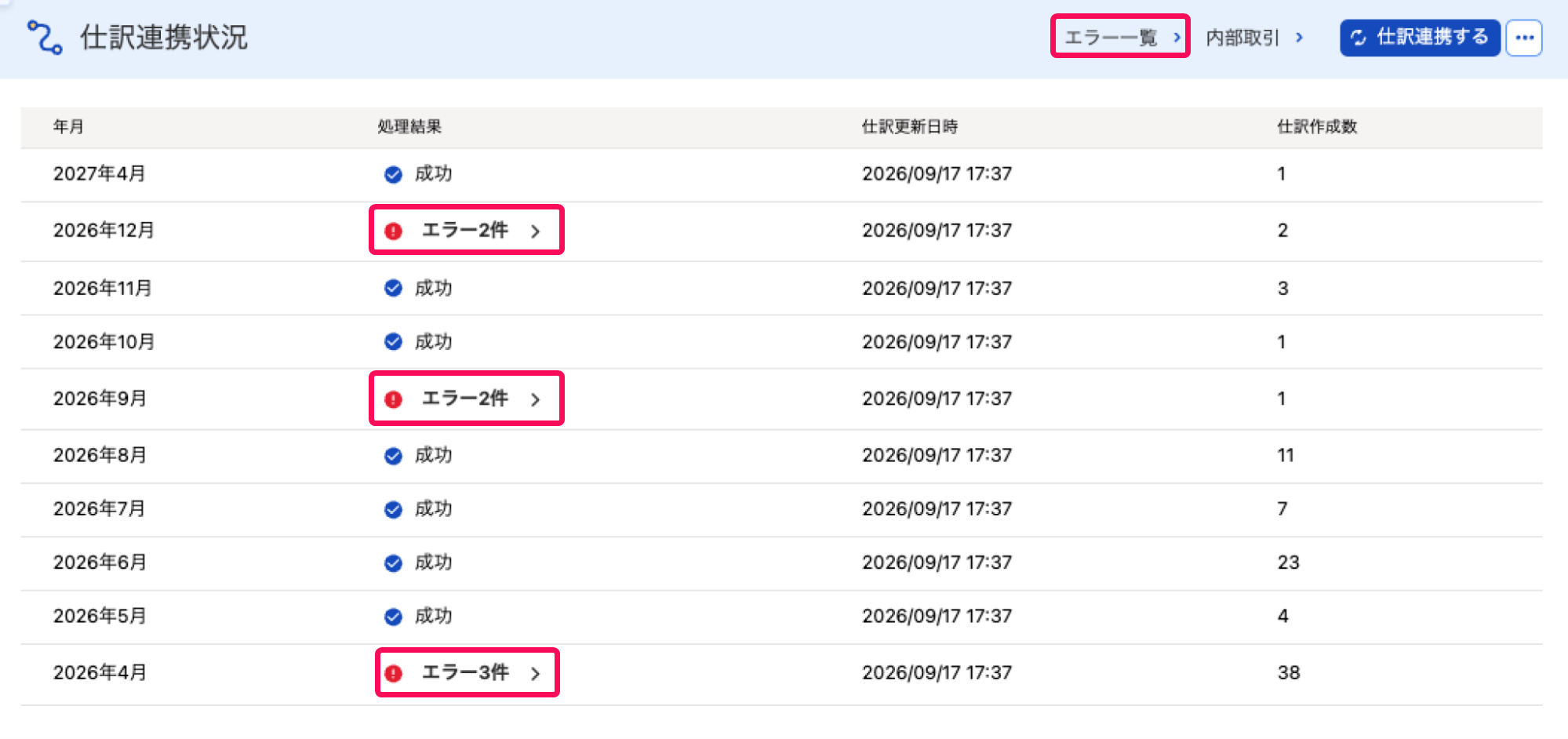Click the 仕訳連携状況 page title
The image size is (1568, 739).
(164, 37)
